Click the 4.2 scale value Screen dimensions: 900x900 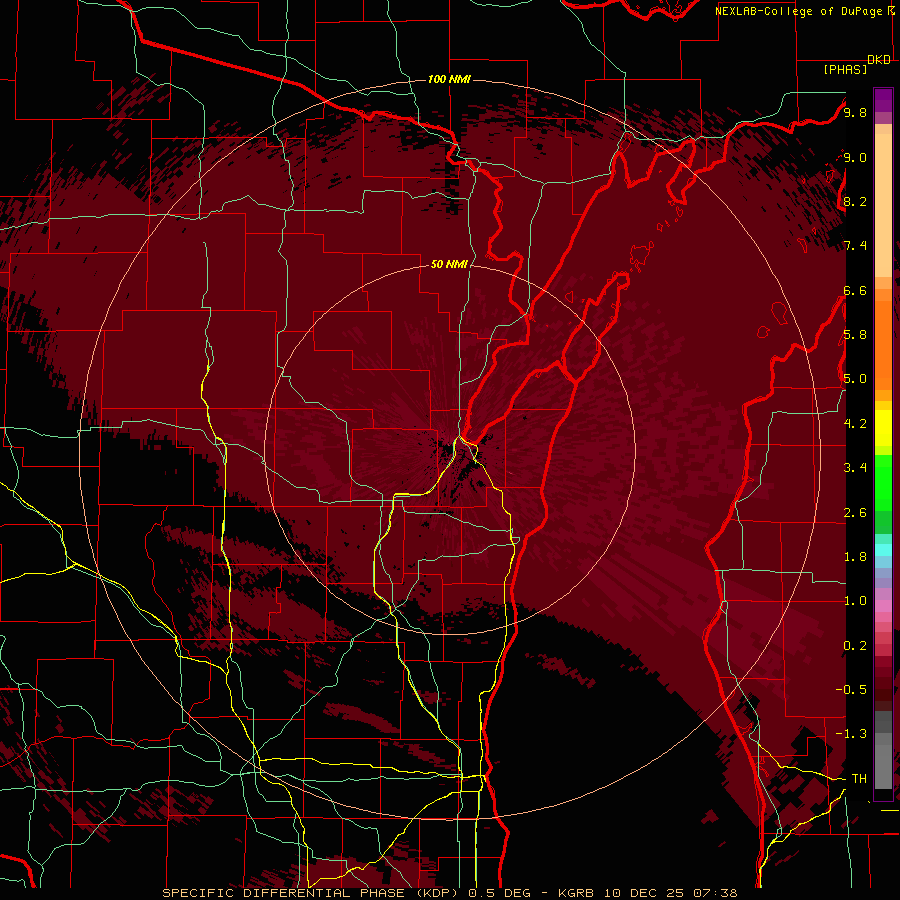[855, 424]
